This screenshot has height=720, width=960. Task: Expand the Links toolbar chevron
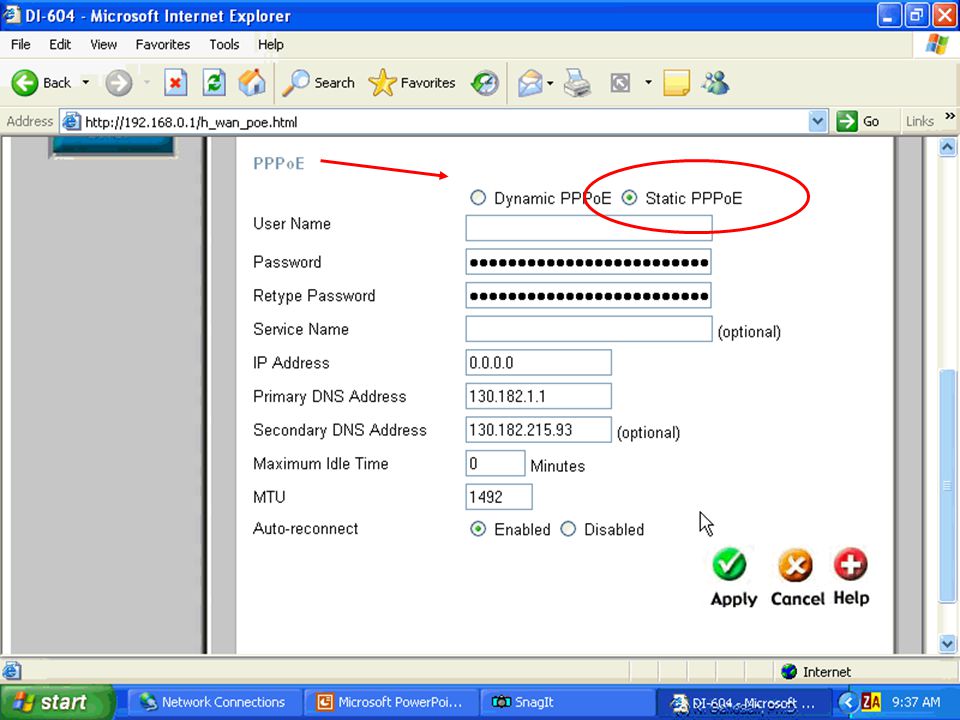click(950, 116)
